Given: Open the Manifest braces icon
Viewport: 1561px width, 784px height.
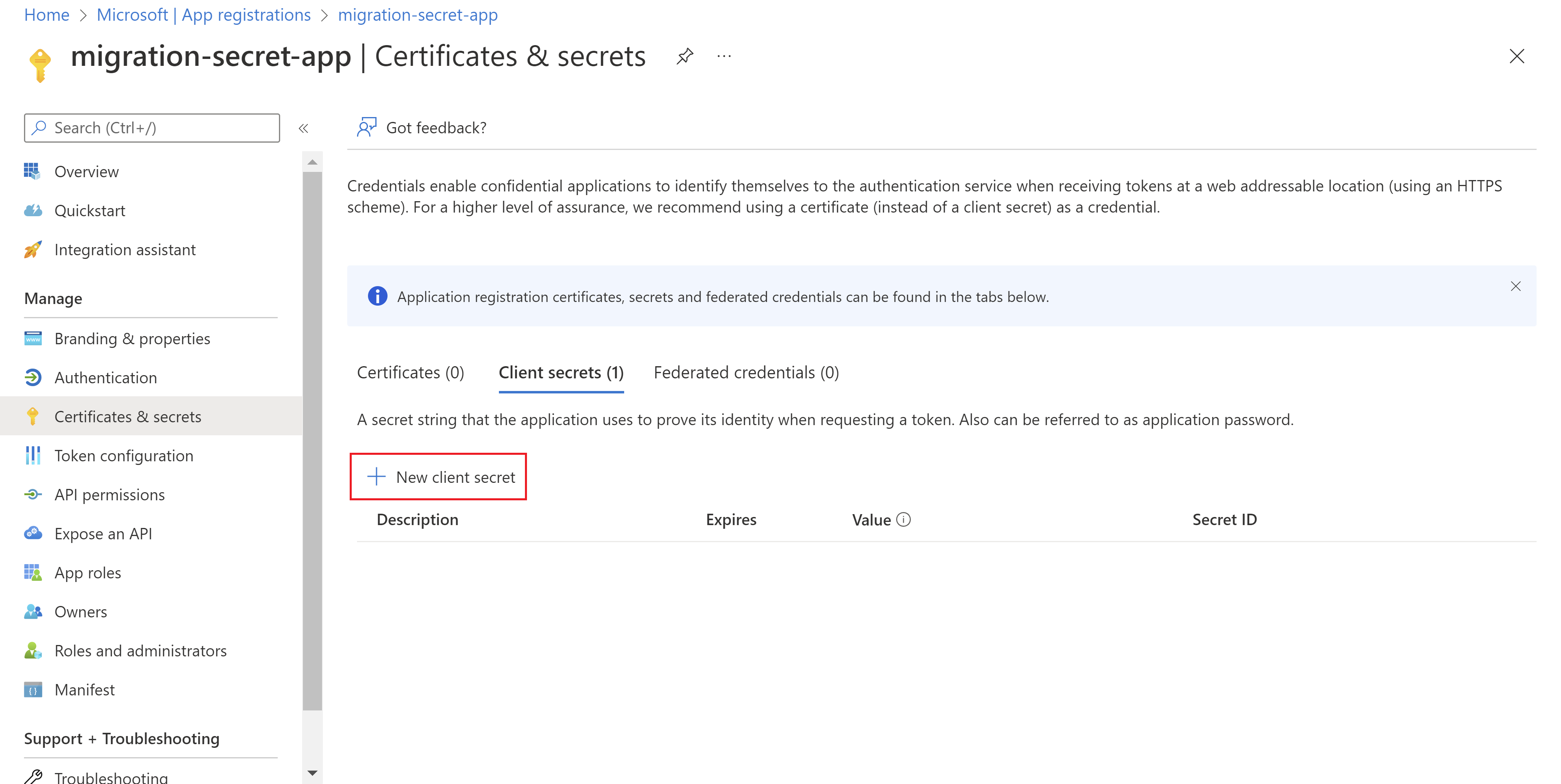Looking at the screenshot, I should coord(33,689).
